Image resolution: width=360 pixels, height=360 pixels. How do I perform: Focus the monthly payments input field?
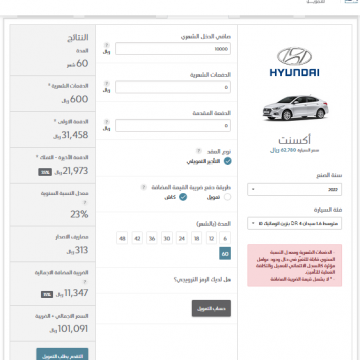click(173, 87)
